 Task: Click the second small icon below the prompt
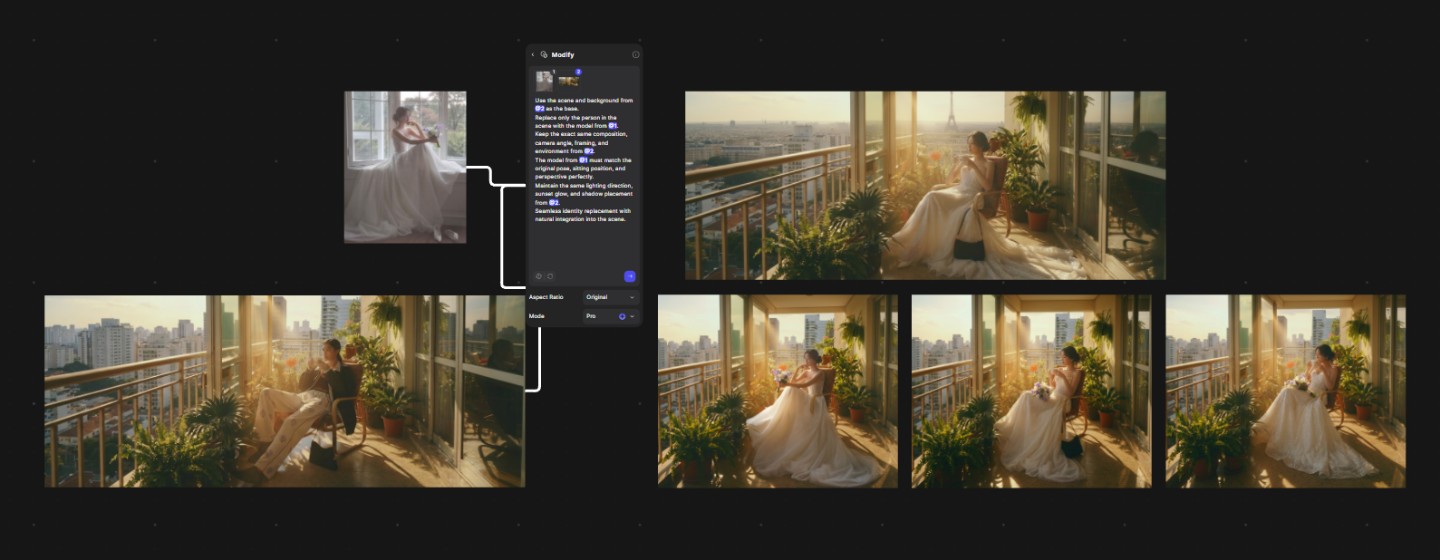click(550, 276)
